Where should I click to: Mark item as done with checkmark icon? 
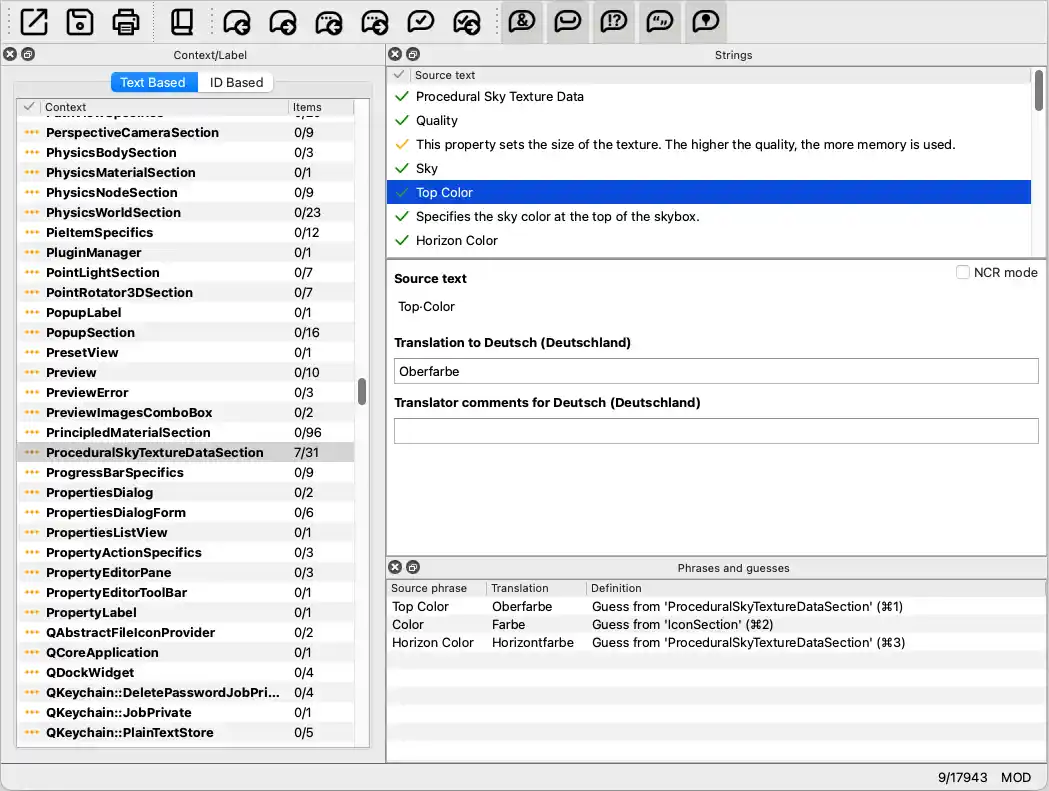[421, 21]
